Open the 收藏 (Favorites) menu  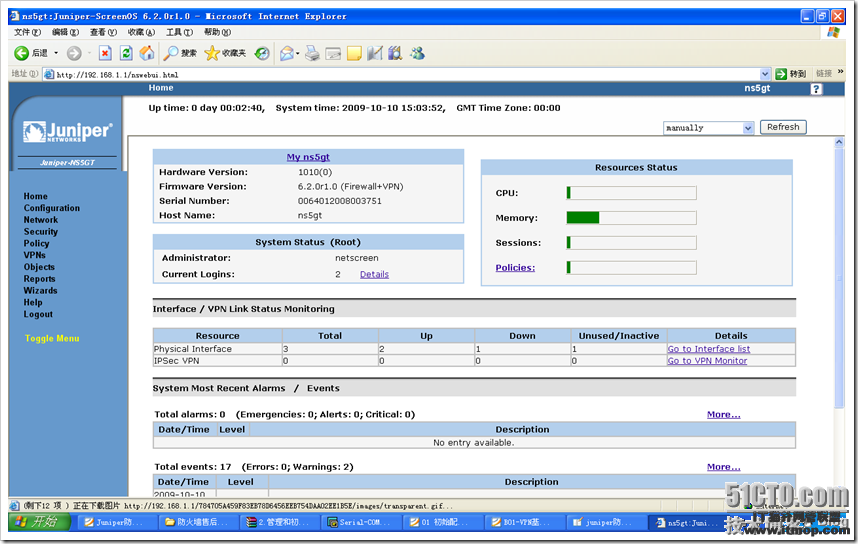[141, 32]
